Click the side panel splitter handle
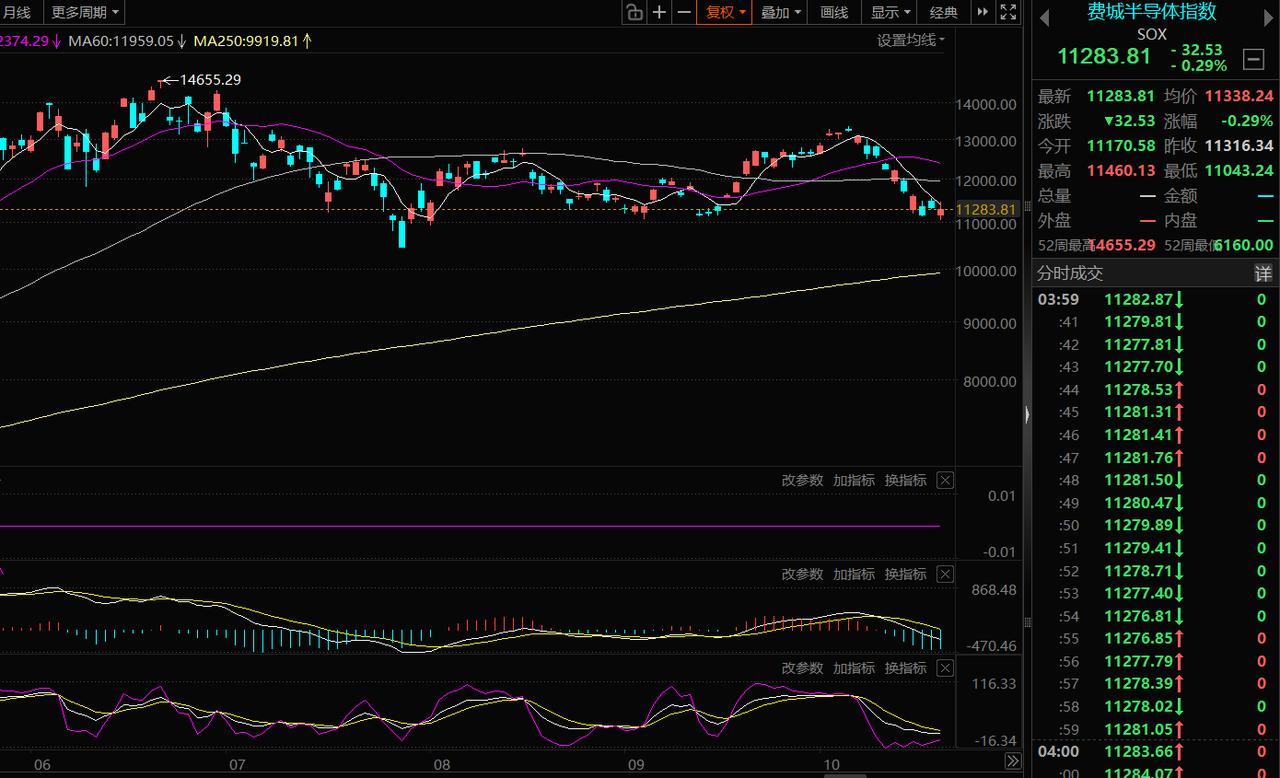This screenshot has height=778, width=1280. tap(1027, 413)
